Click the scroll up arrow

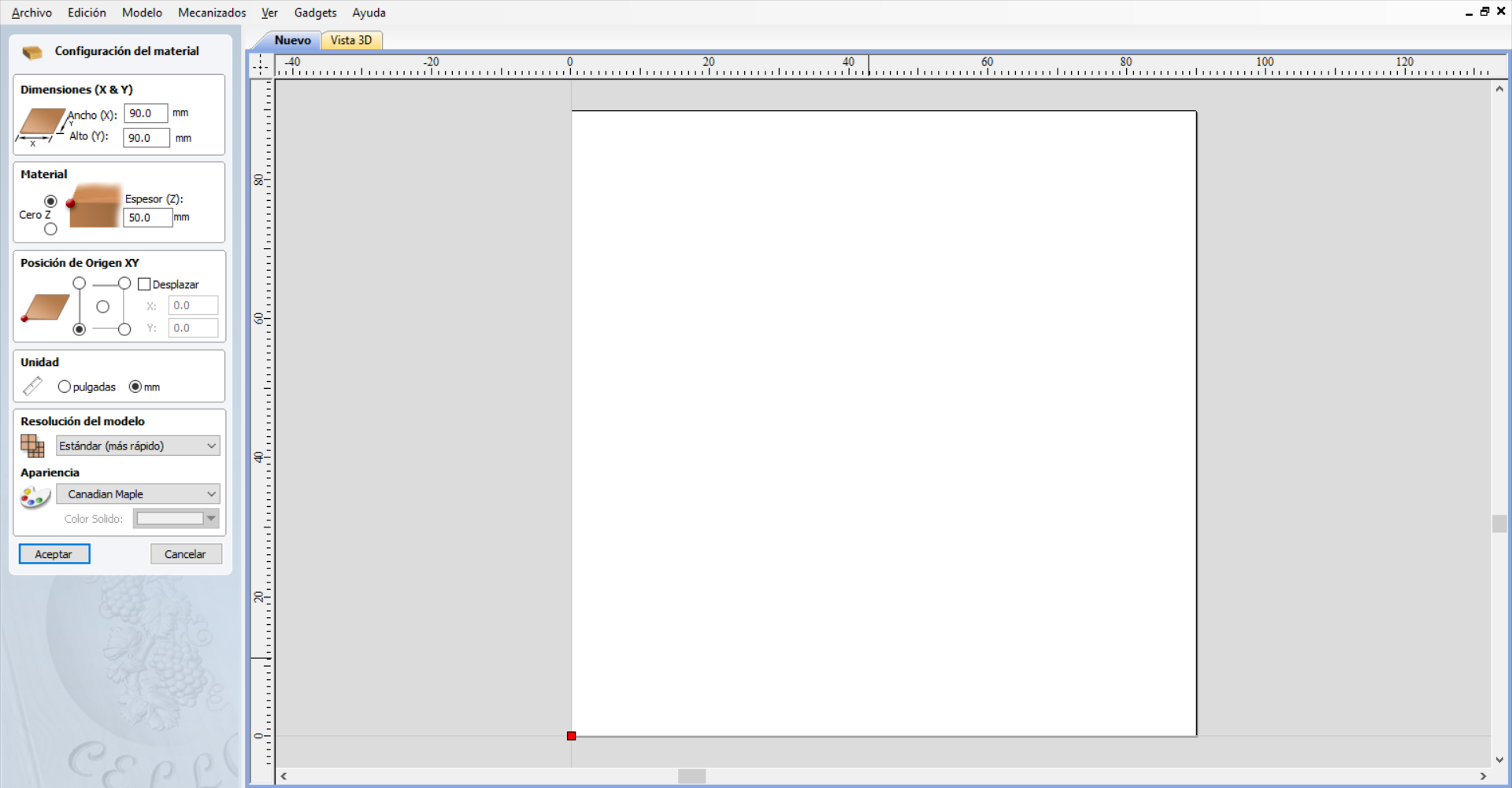(x=1499, y=89)
